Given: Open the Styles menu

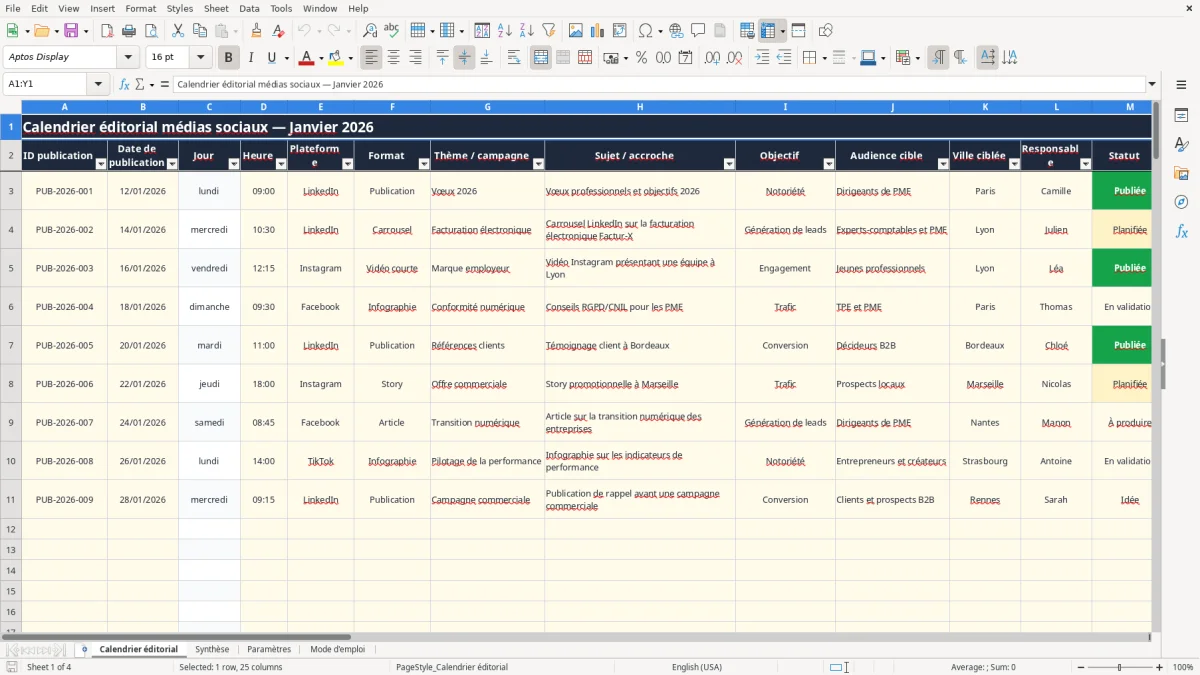Looking at the screenshot, I should tap(180, 8).
